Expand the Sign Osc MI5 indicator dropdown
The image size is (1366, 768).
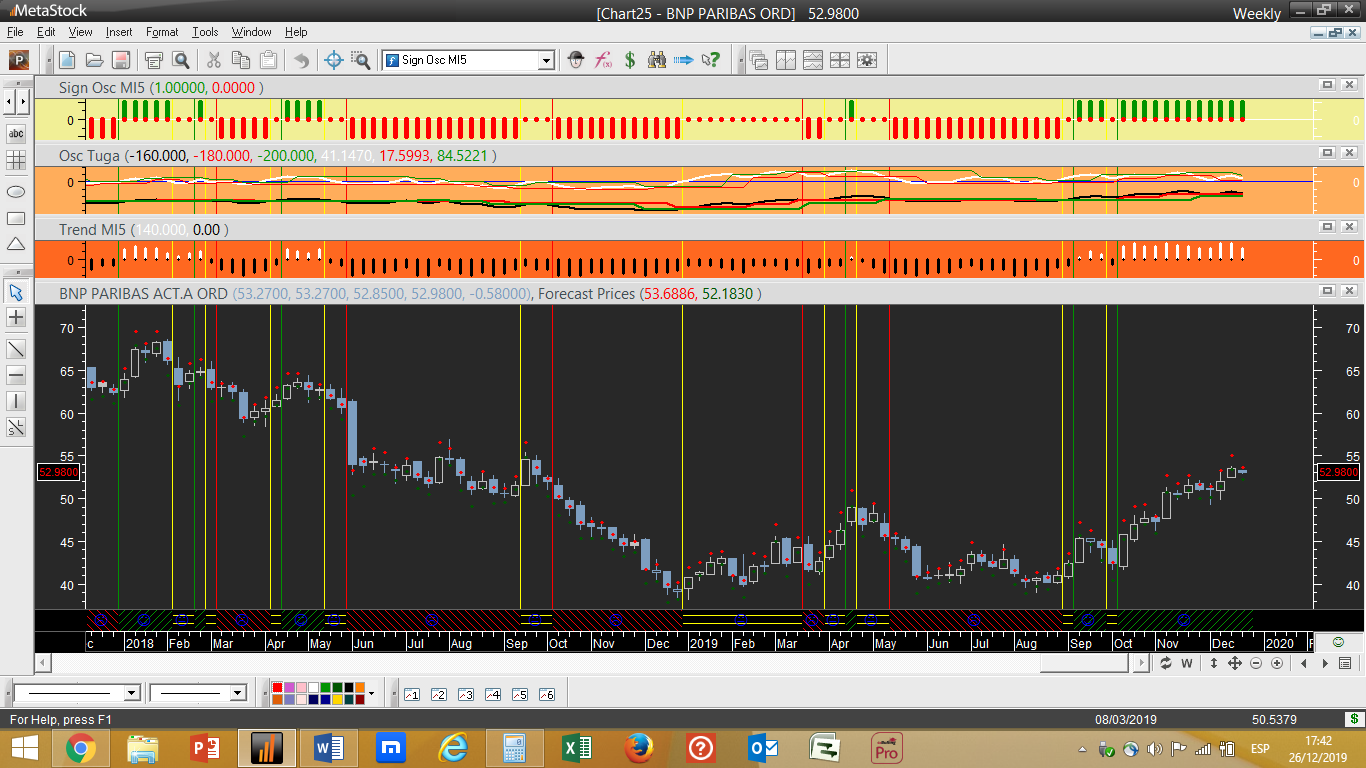pos(546,60)
